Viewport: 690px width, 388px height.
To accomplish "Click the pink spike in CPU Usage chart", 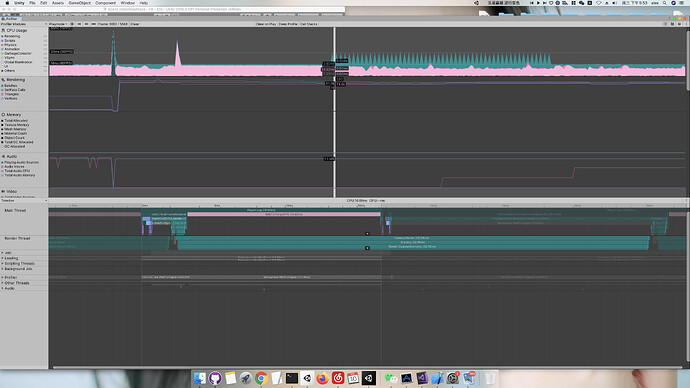I will click(177, 54).
